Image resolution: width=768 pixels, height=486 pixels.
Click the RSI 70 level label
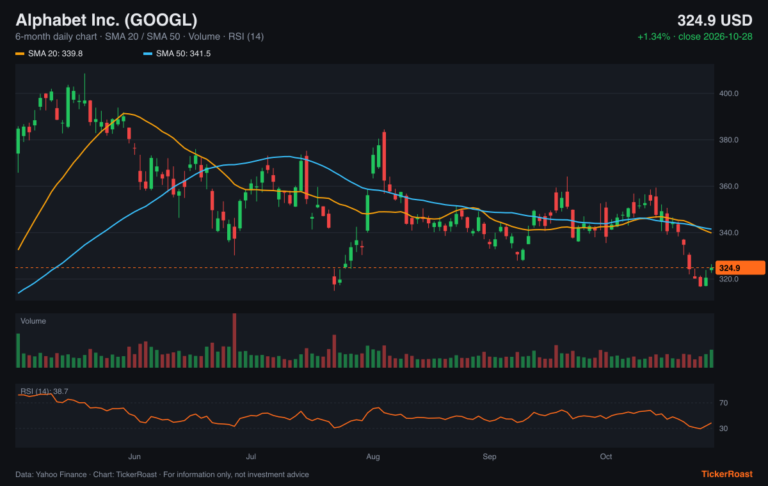(x=723, y=403)
